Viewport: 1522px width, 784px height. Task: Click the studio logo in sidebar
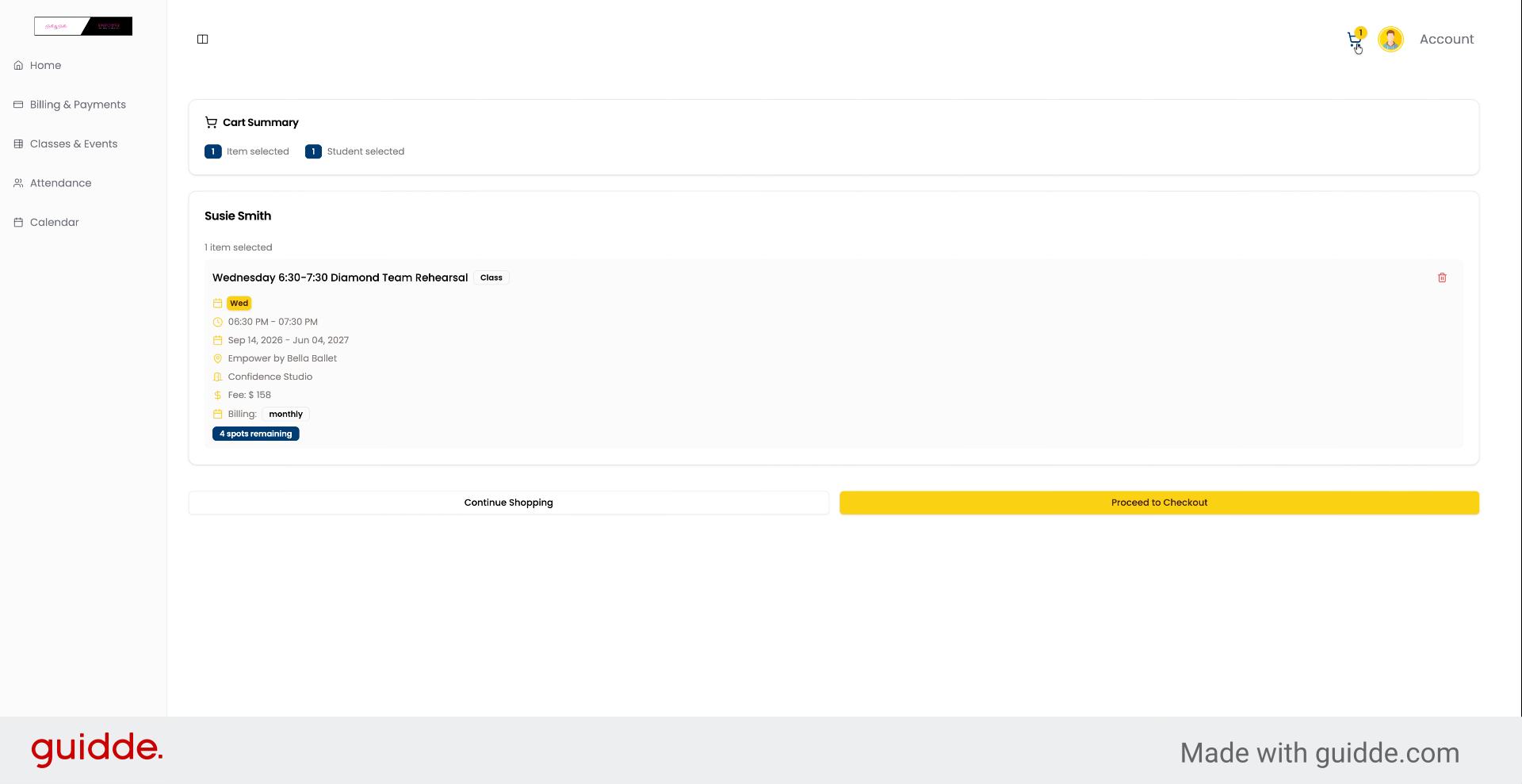click(83, 26)
